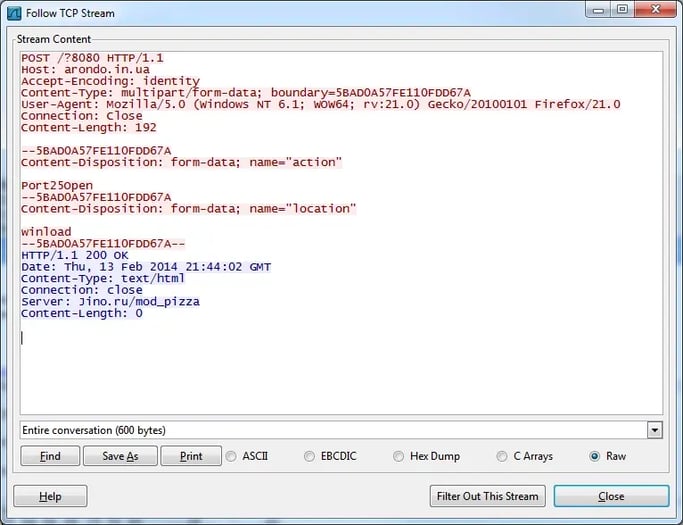Switch to EBCDIC encoding view
The image size is (683, 525).
(x=310, y=456)
